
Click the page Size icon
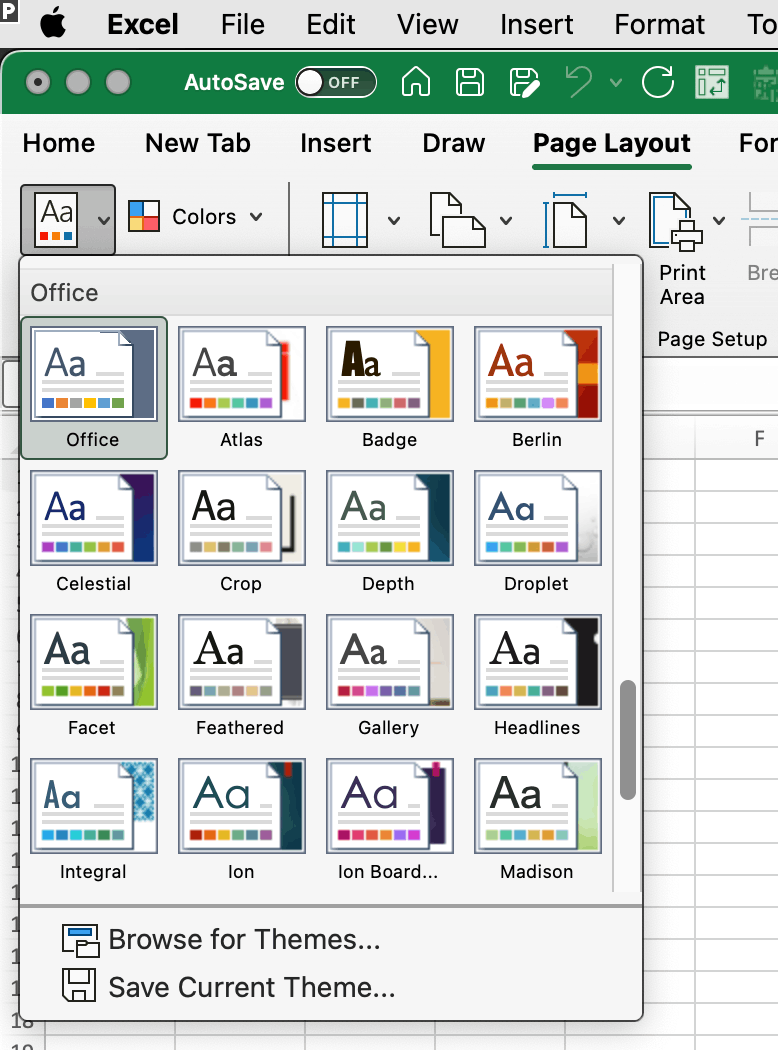(x=566, y=220)
